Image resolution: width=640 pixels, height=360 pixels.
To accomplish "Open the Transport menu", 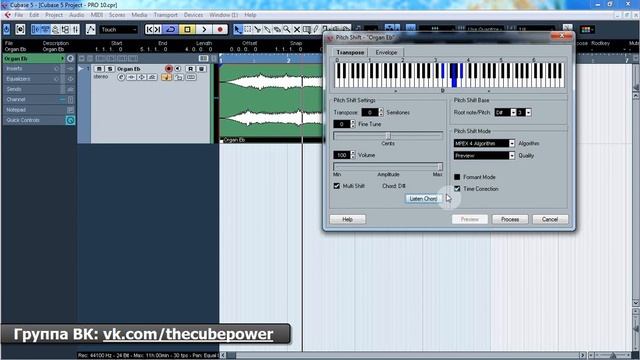I will coord(165,15).
